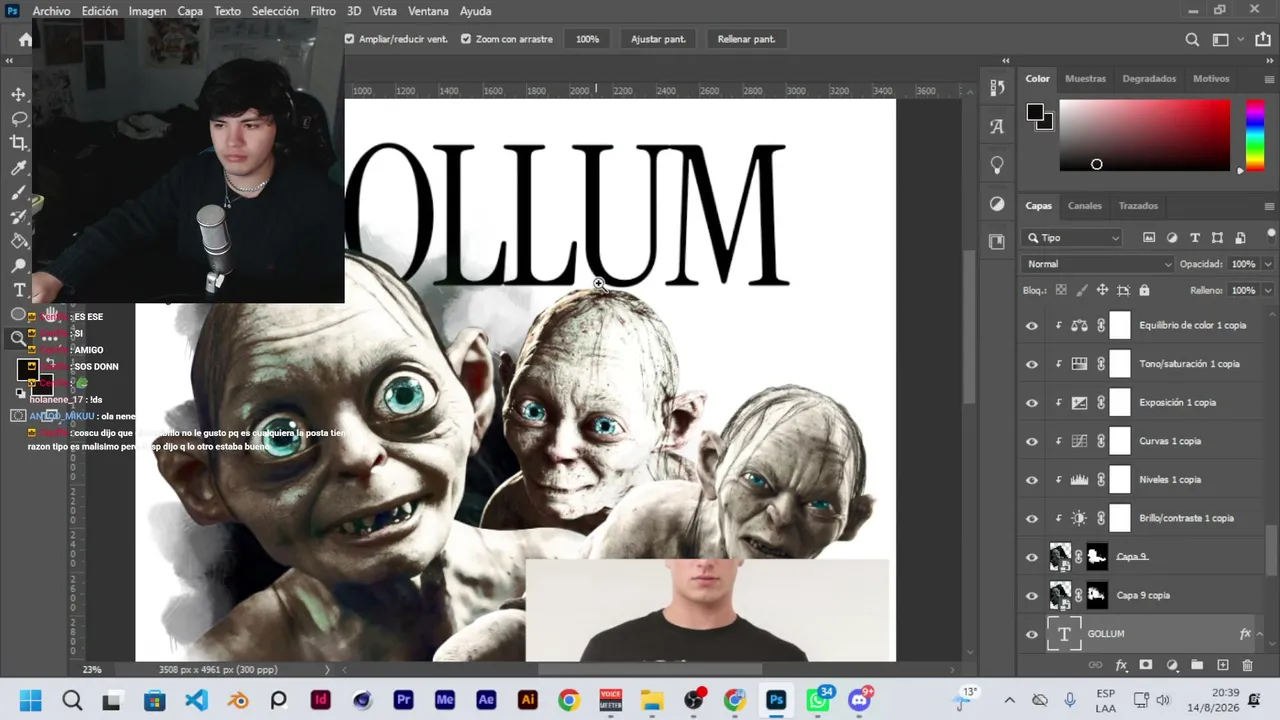The width and height of the screenshot is (1280, 720).
Task: Filter layers by adjustment layers icon
Action: [1172, 238]
